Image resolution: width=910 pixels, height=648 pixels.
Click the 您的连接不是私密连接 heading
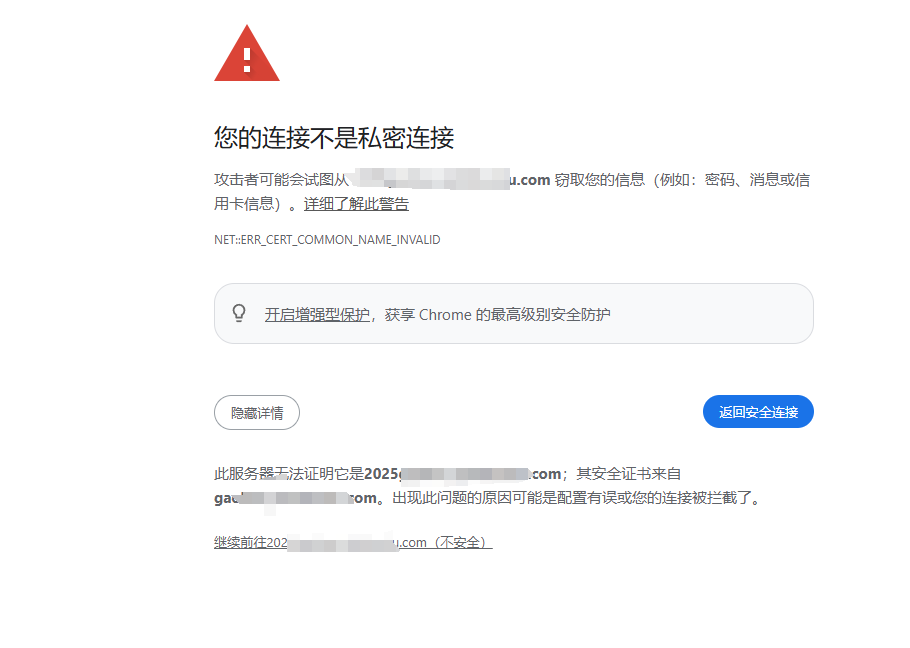point(334,137)
